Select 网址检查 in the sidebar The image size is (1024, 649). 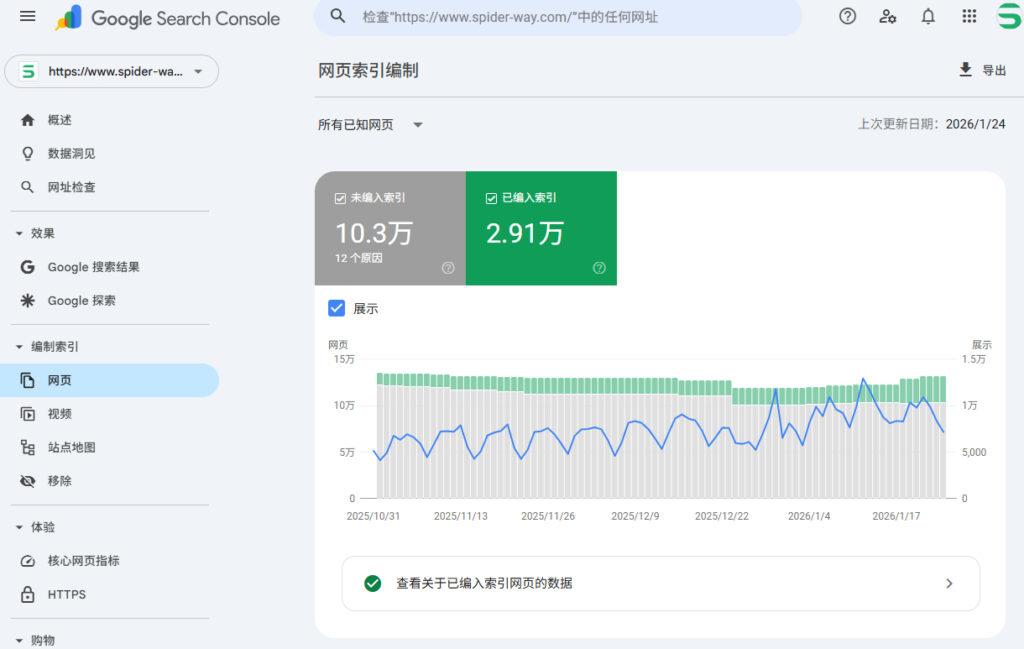pyautogui.click(x=72, y=187)
